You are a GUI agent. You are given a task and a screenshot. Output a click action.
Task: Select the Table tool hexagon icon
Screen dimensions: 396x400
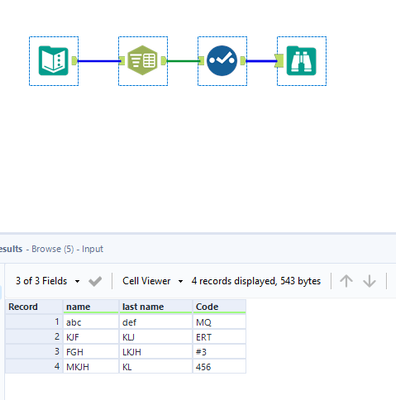pos(142,60)
